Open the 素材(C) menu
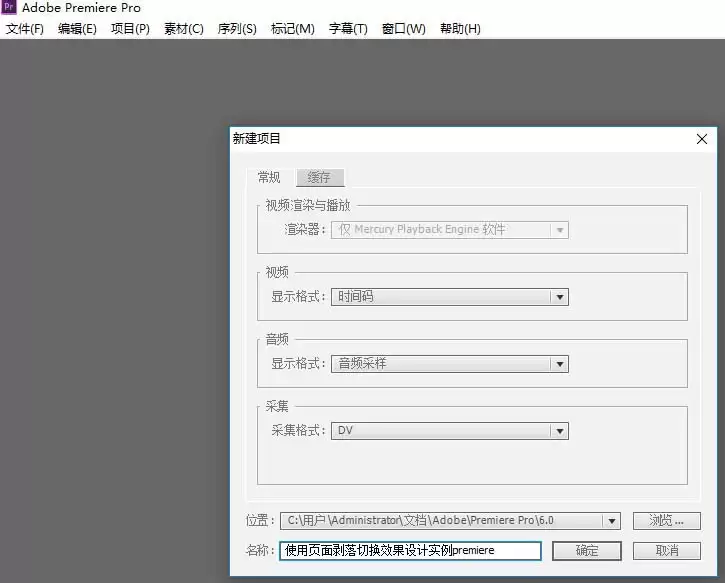Viewport: 725px width, 583px height. 183,29
